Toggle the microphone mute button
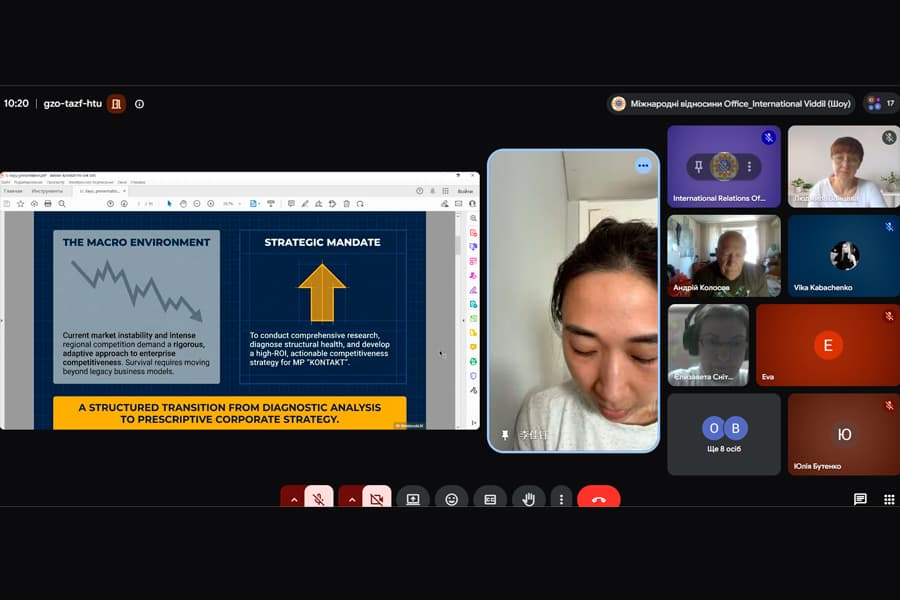 coord(319,498)
